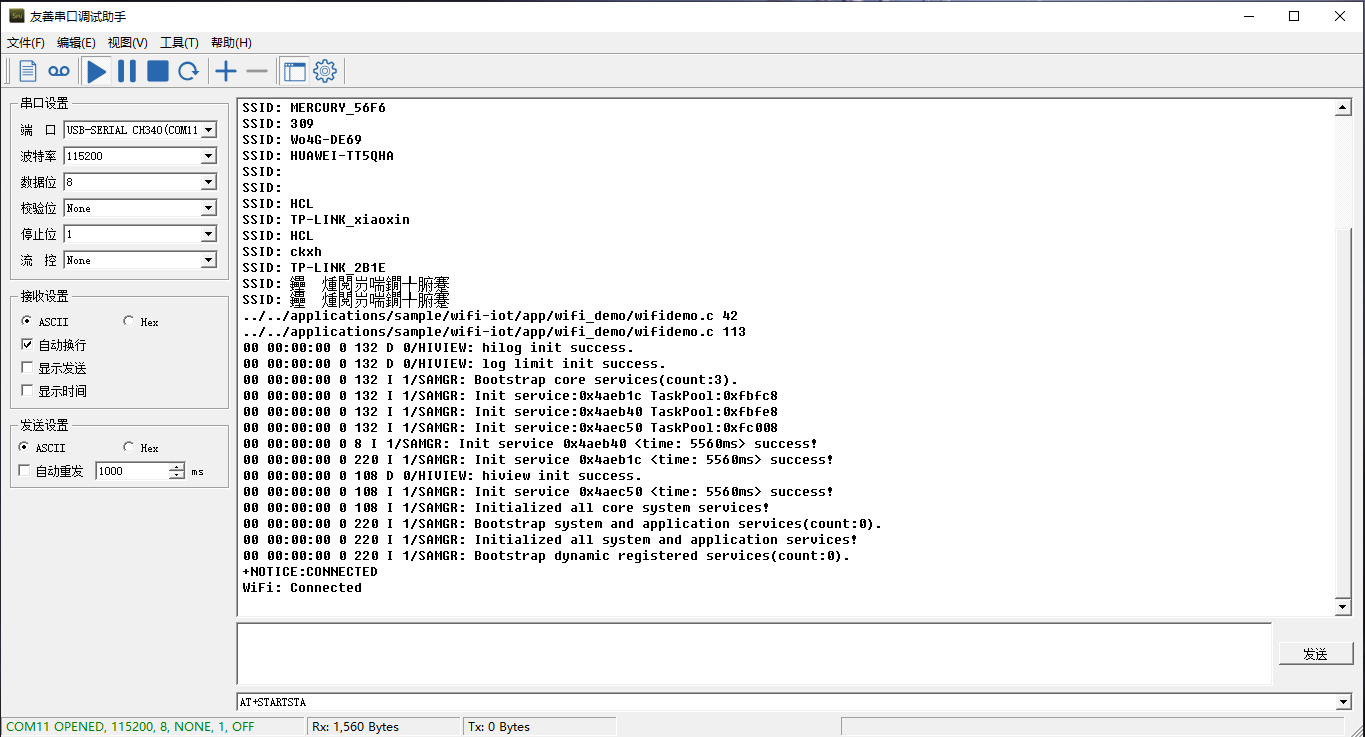Select Hex in receive settings
The height and width of the screenshot is (737, 1365).
tap(141, 322)
